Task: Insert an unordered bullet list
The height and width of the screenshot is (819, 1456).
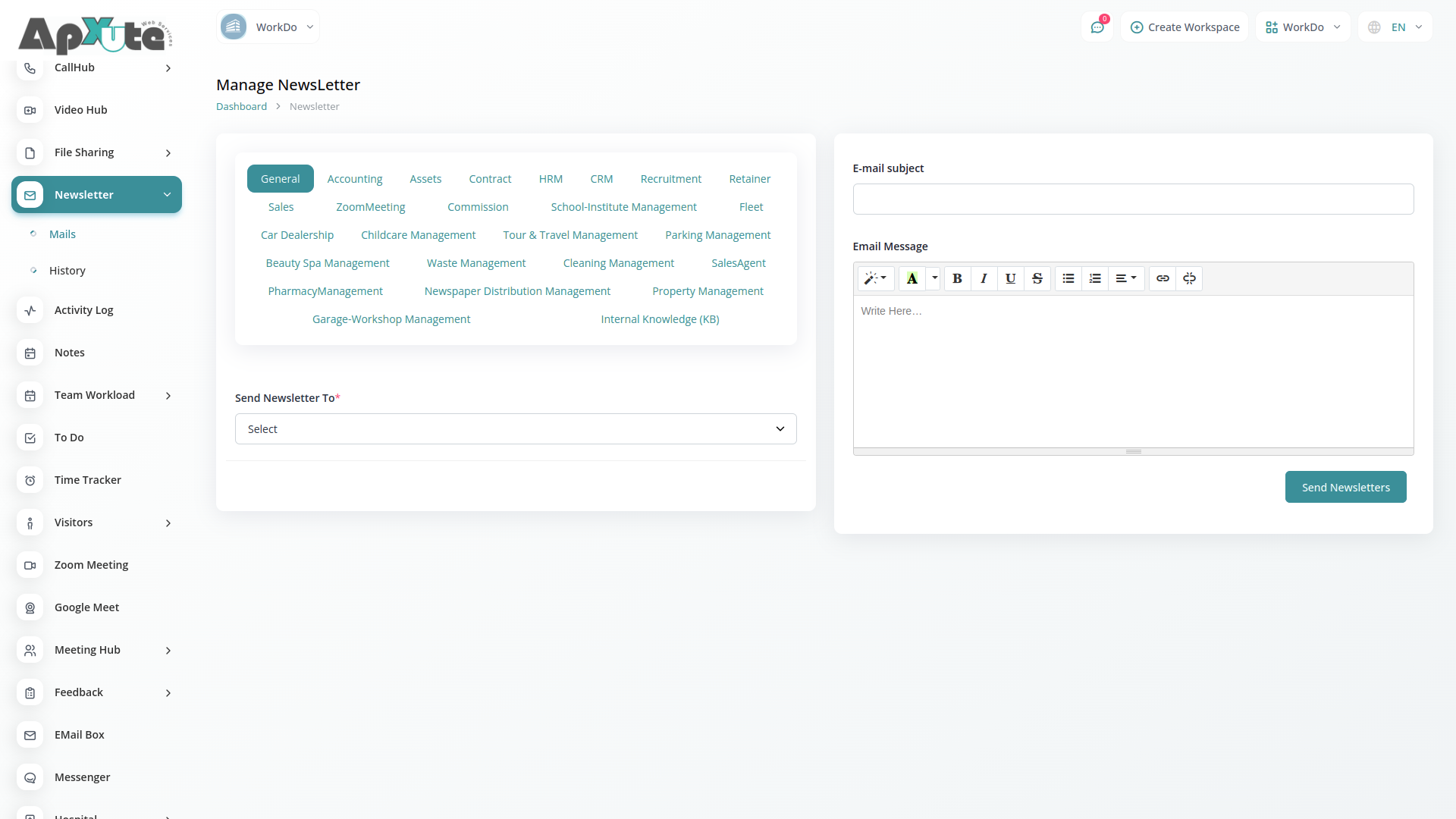Action: pos(1068,278)
